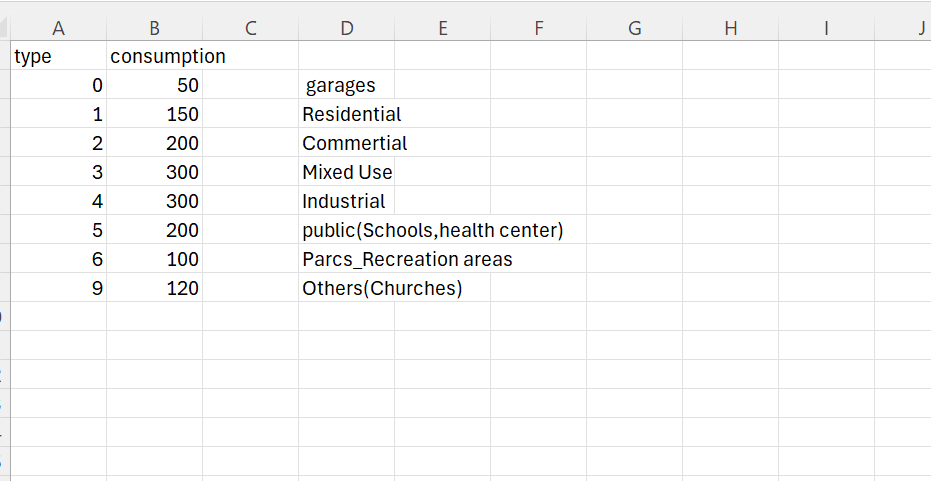The height and width of the screenshot is (481, 931).
Task: Click the column D header
Action: 346,28
